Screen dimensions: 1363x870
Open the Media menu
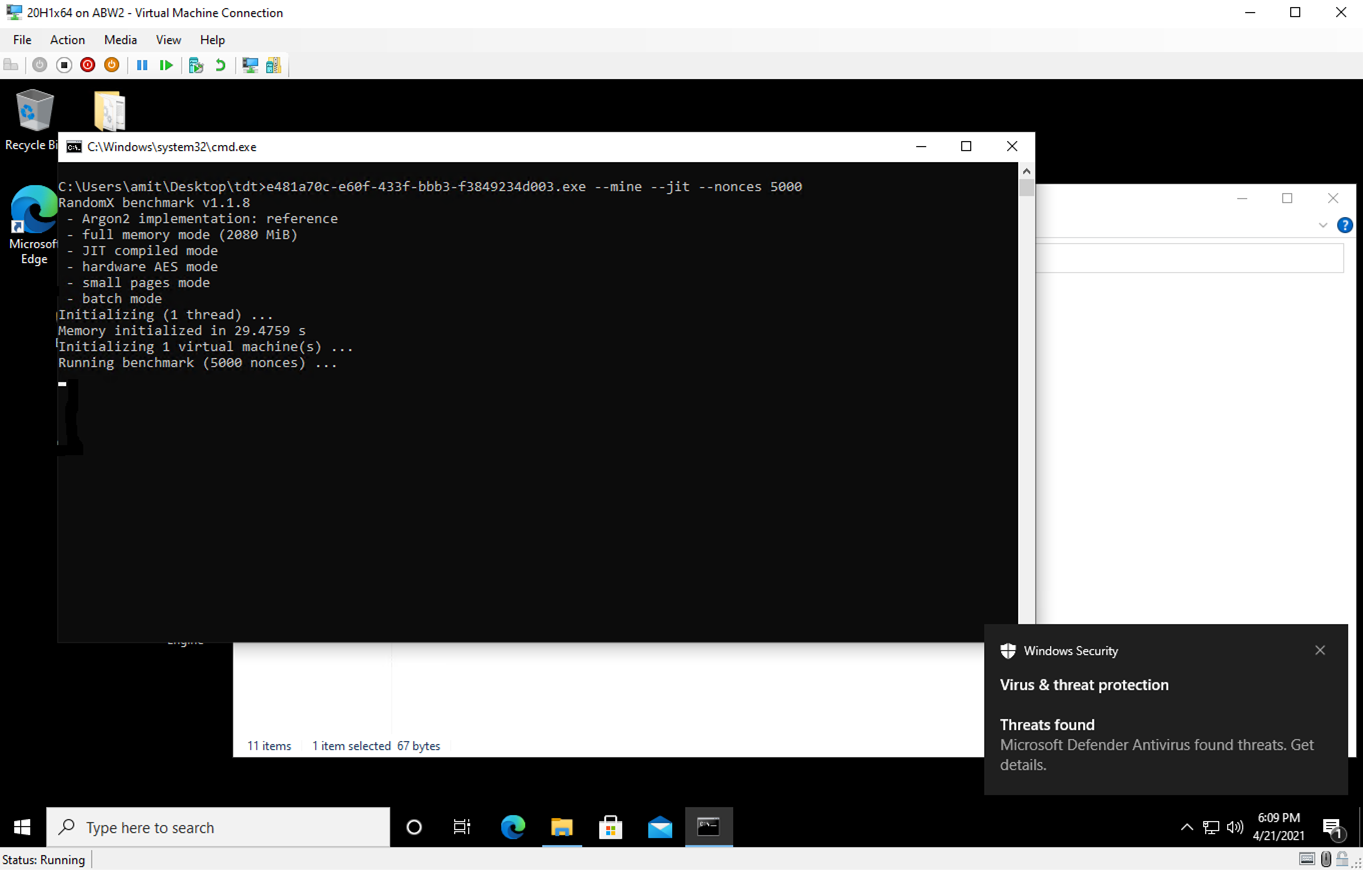point(120,40)
